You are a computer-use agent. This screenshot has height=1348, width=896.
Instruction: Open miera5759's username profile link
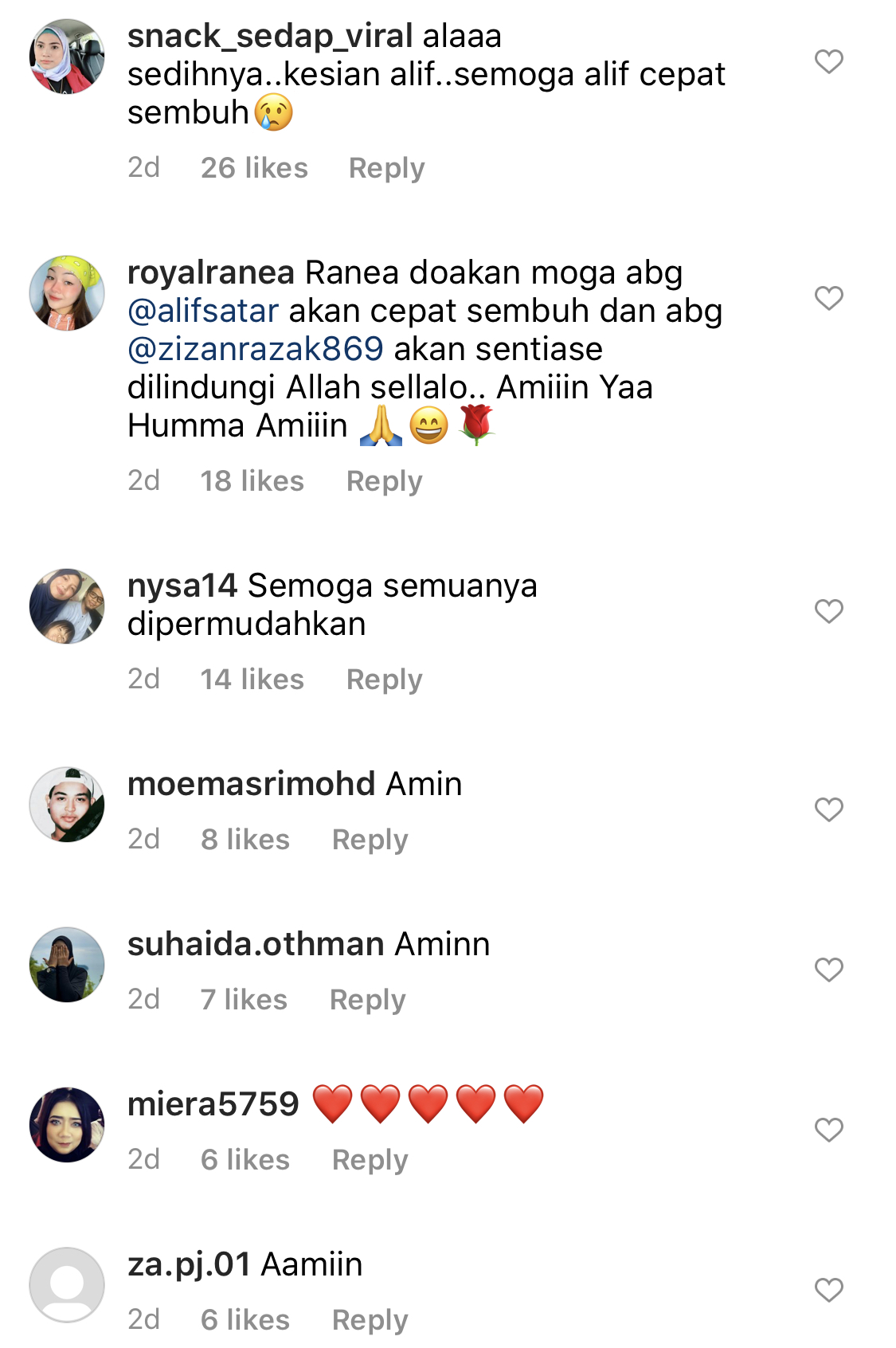click(x=213, y=1104)
